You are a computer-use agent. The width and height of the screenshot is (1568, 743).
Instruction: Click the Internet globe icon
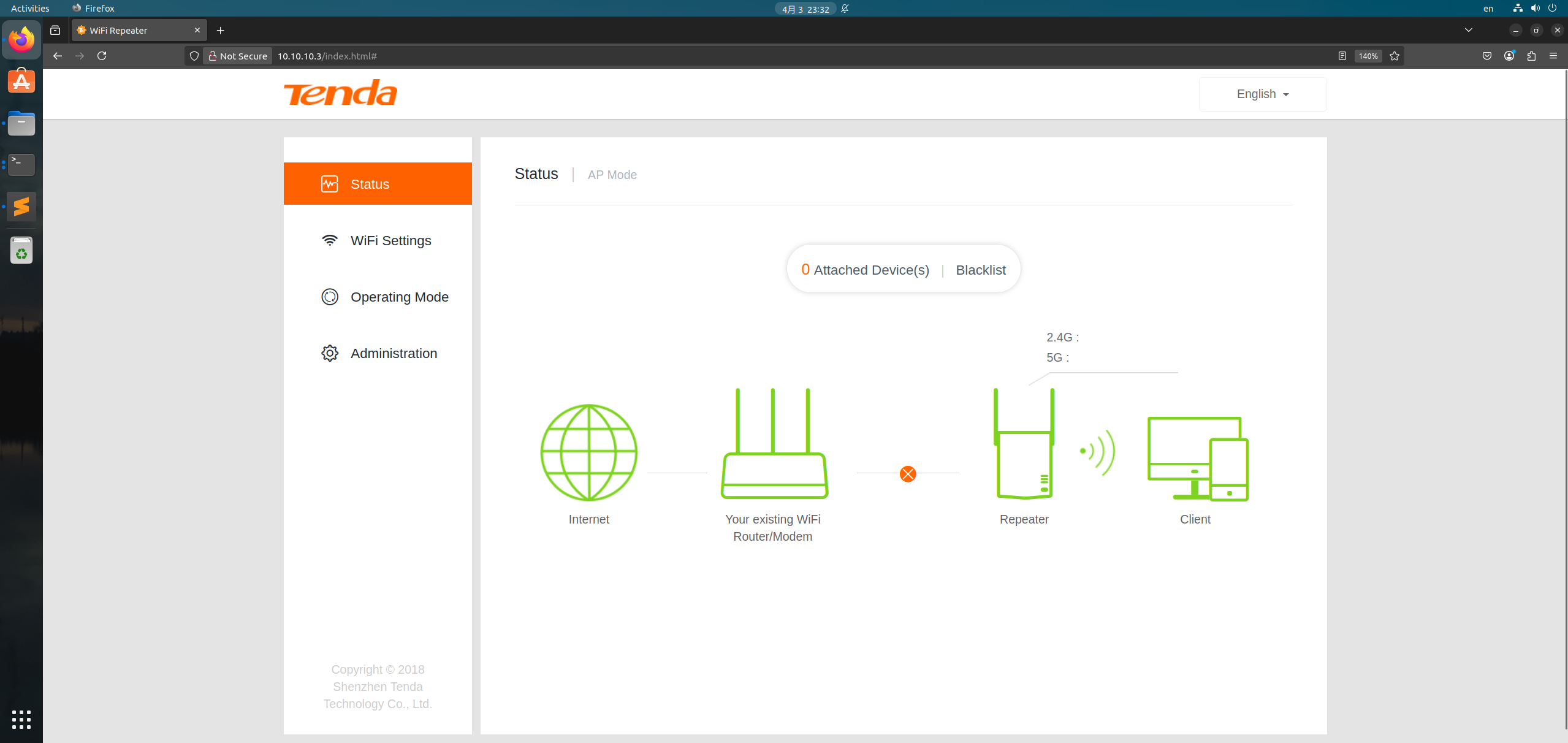pyautogui.click(x=588, y=452)
